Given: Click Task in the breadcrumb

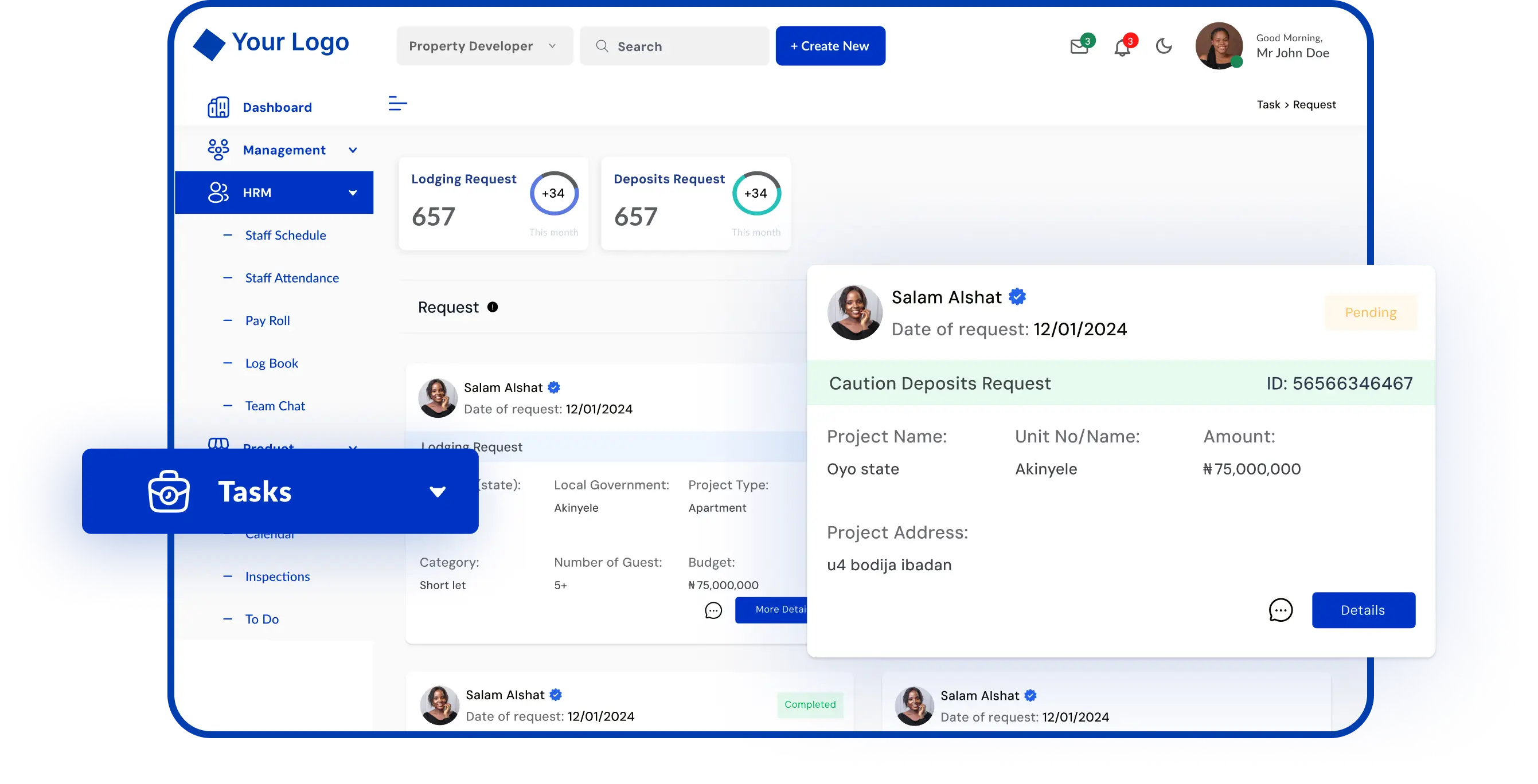Looking at the screenshot, I should click(1268, 105).
